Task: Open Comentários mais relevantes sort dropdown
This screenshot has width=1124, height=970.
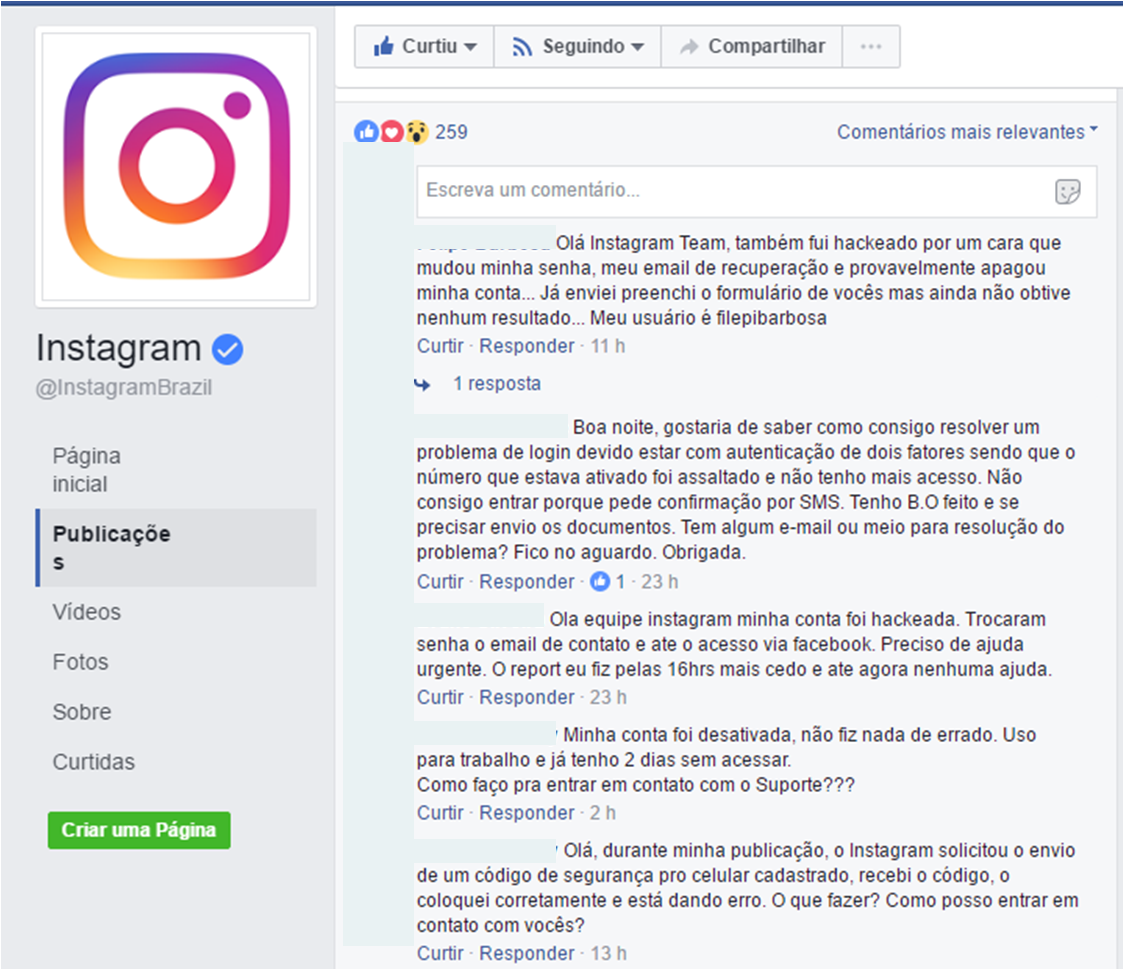Action: pos(967,132)
